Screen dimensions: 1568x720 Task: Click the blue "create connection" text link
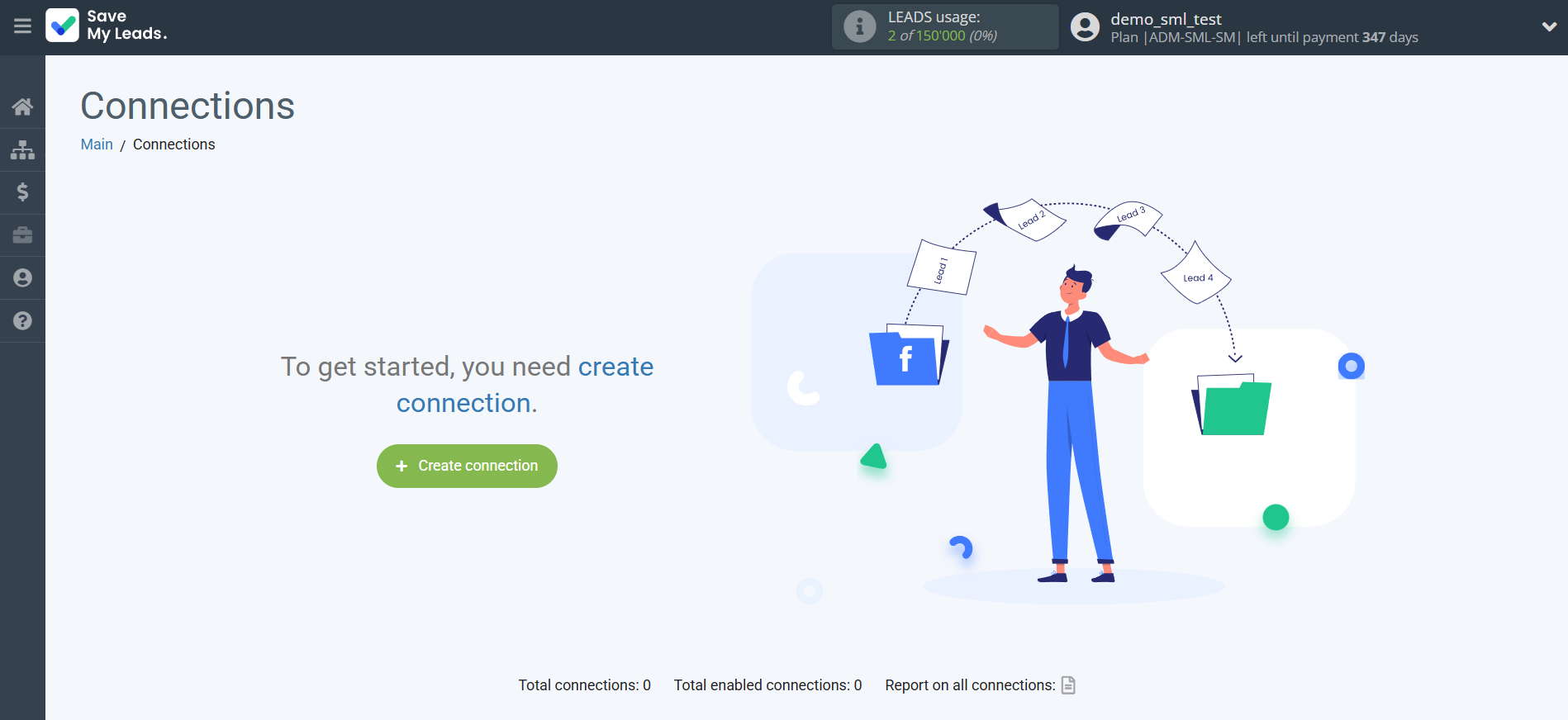click(615, 367)
